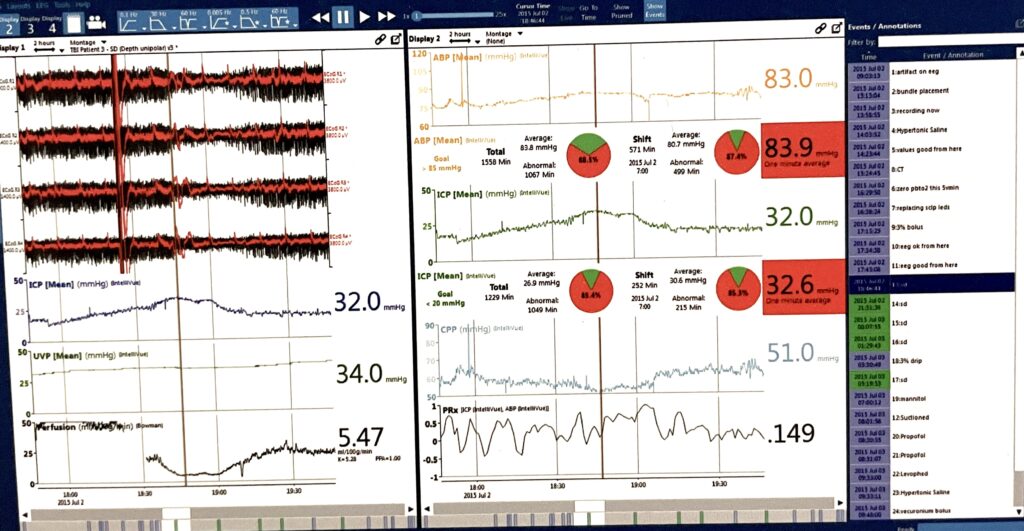This screenshot has height=531, width=1024.
Task: Pause the playback
Action: [x=343, y=17]
